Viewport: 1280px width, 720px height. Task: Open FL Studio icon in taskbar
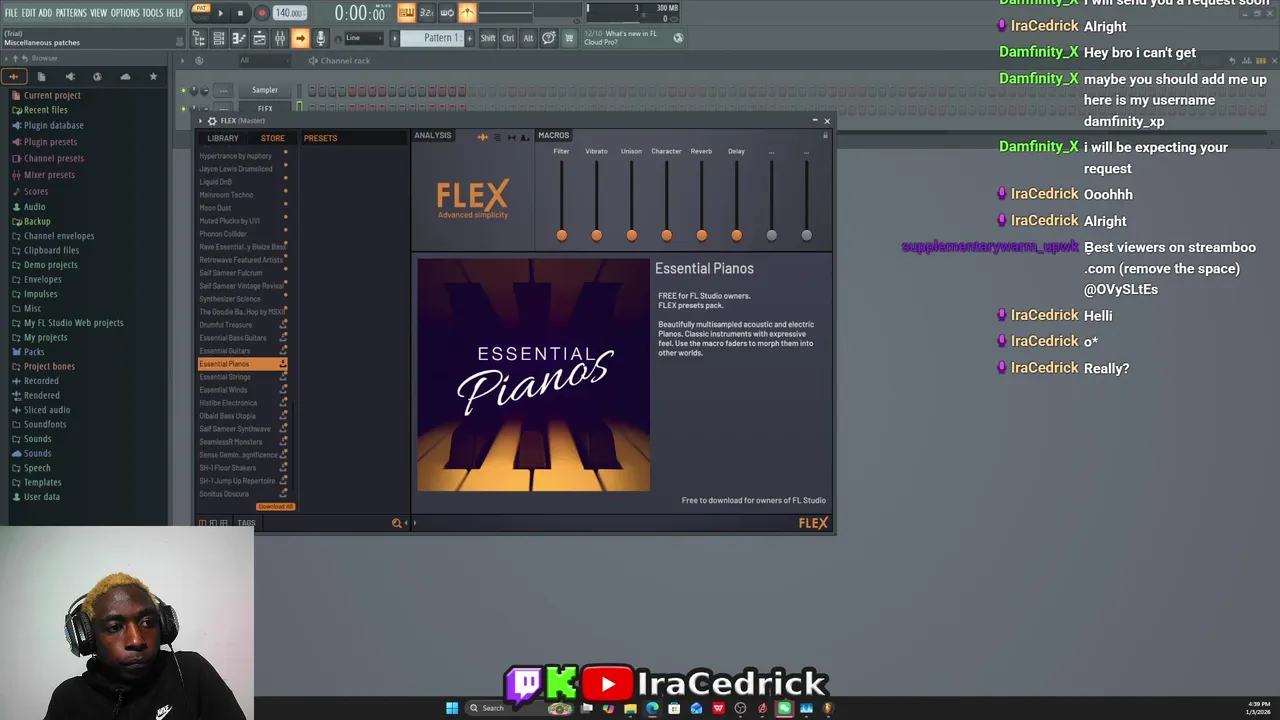point(828,708)
